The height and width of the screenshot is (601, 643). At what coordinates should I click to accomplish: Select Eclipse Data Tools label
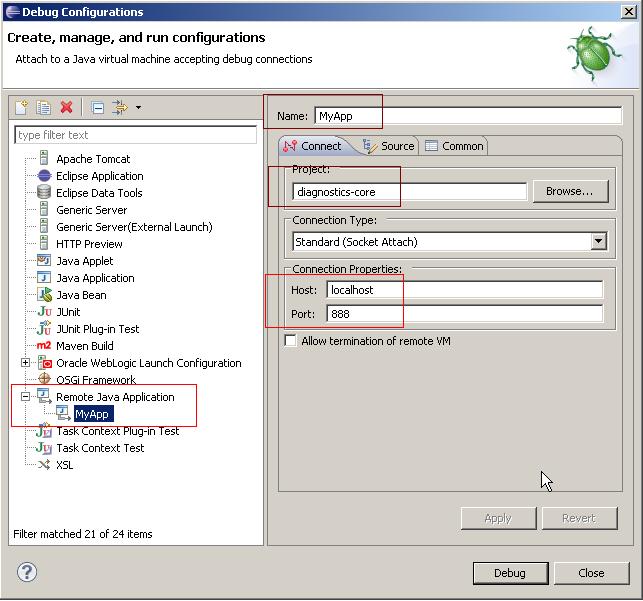point(99,193)
